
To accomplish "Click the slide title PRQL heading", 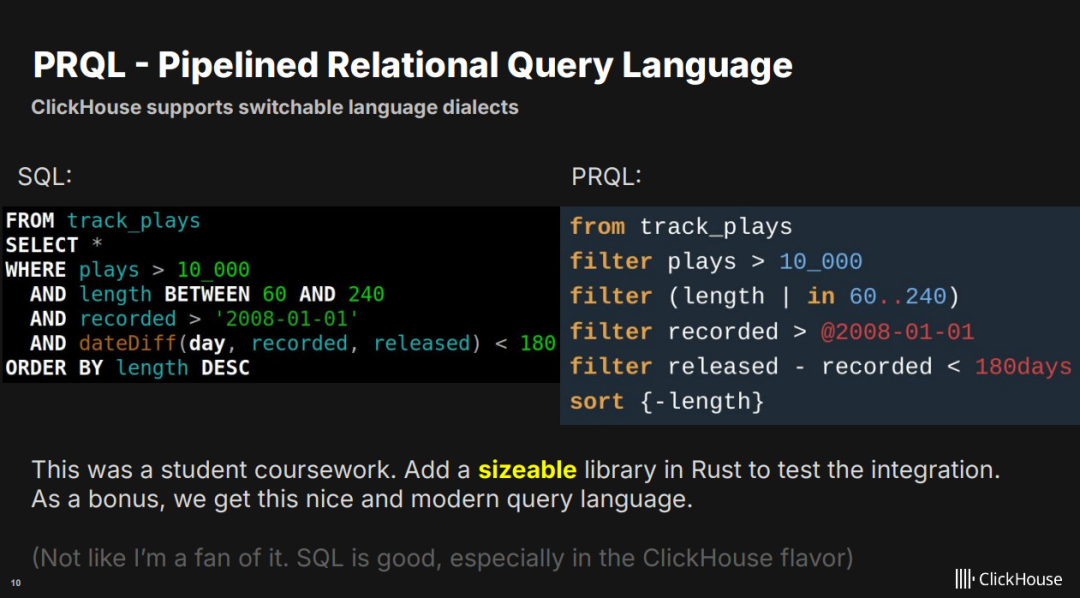I will [412, 65].
